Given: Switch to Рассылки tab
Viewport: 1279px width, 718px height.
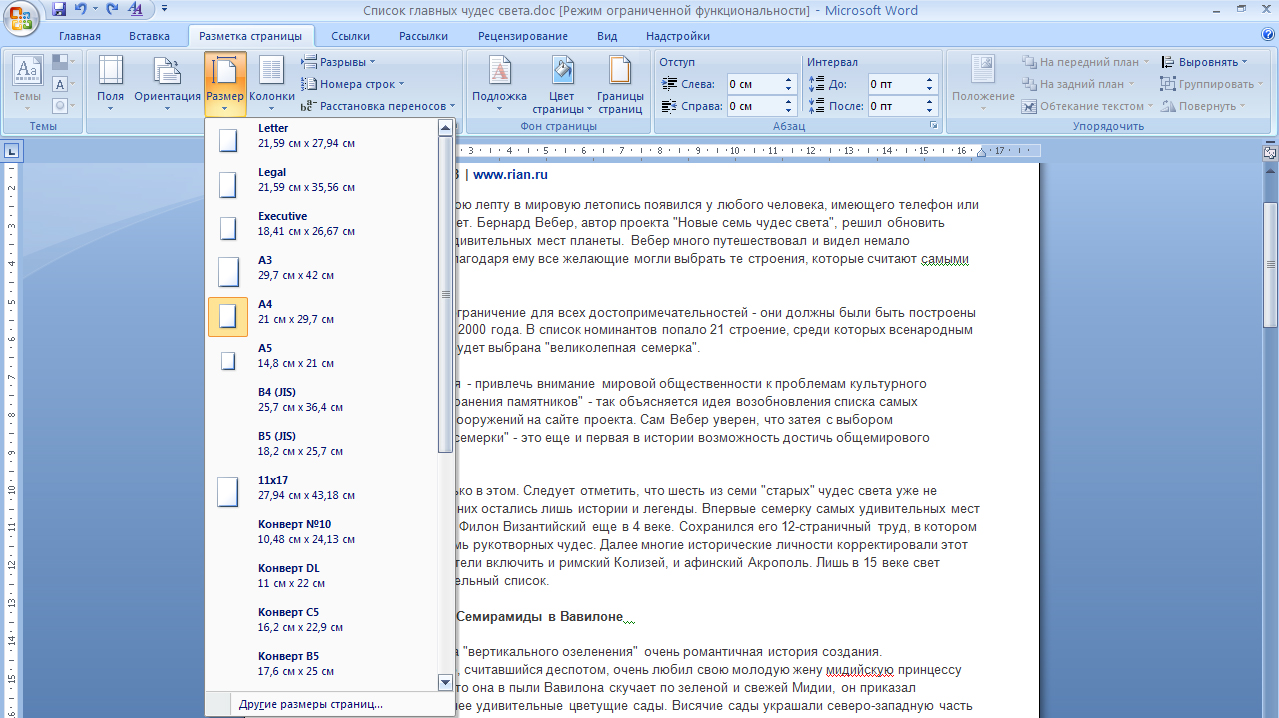Looking at the screenshot, I should point(423,36).
